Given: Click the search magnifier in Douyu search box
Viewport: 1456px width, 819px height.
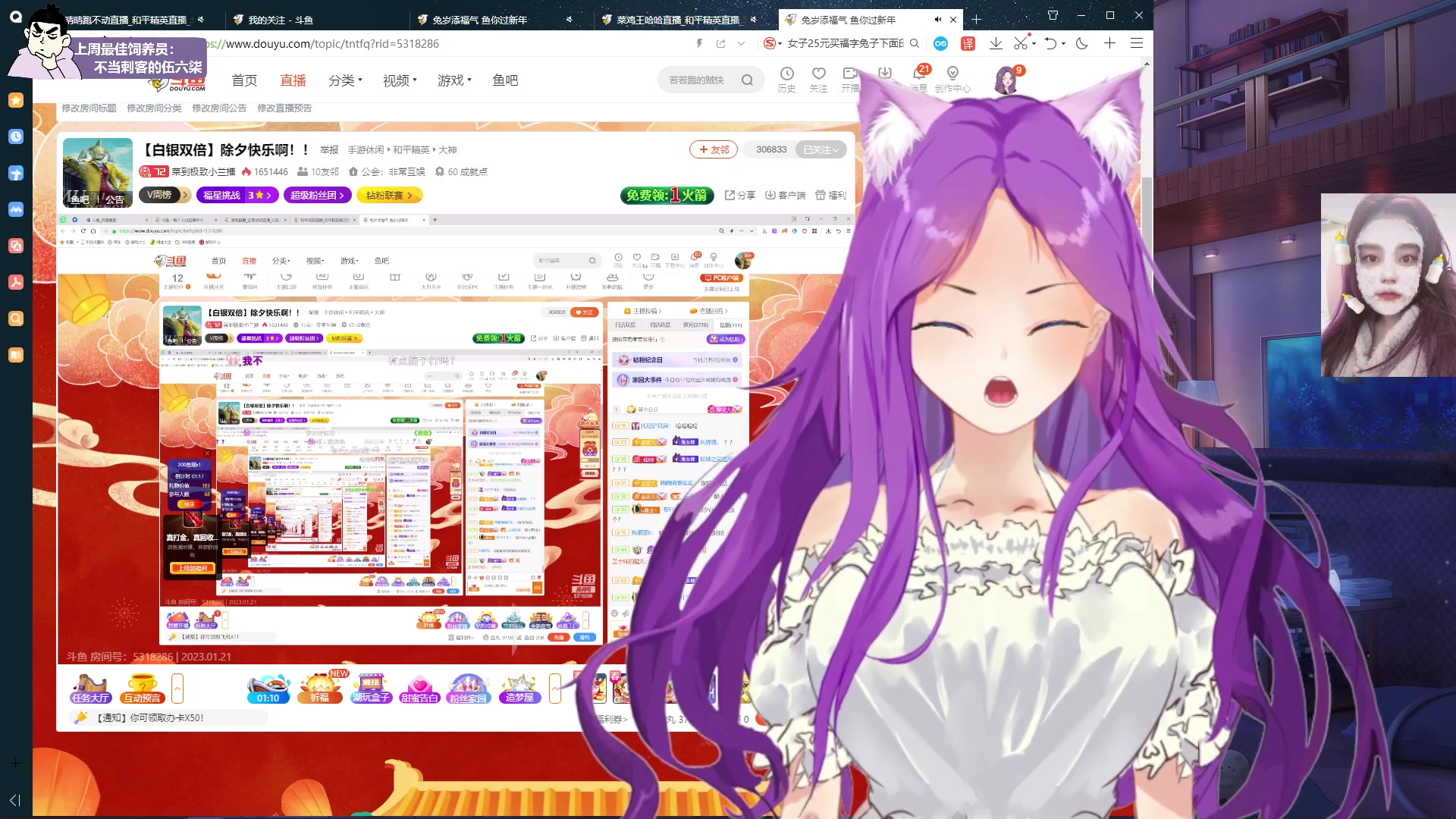Looking at the screenshot, I should [x=747, y=80].
